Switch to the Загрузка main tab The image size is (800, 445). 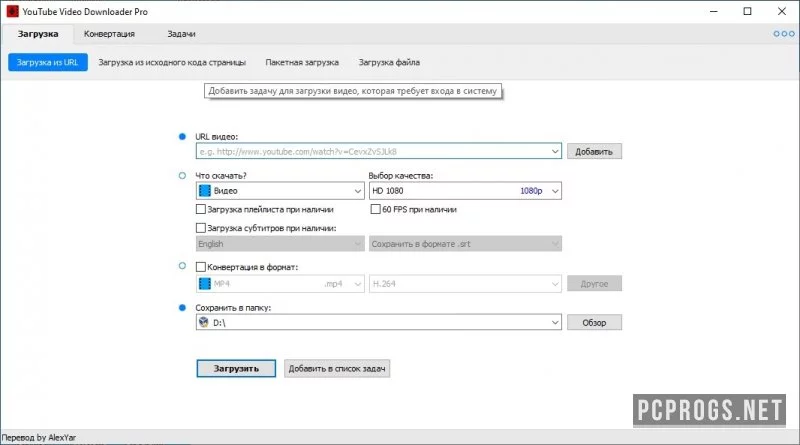click(x=38, y=34)
